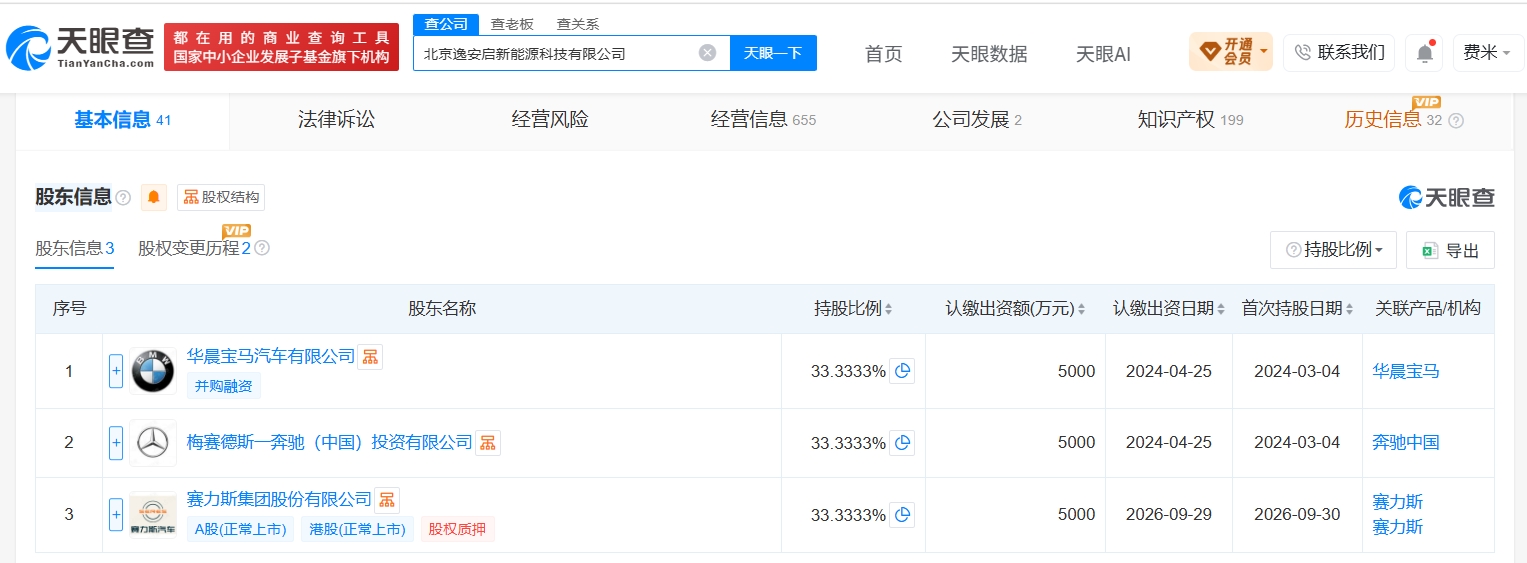
Task: Click the 赛力斯汽车 logo thumbnail
Action: coord(153,515)
